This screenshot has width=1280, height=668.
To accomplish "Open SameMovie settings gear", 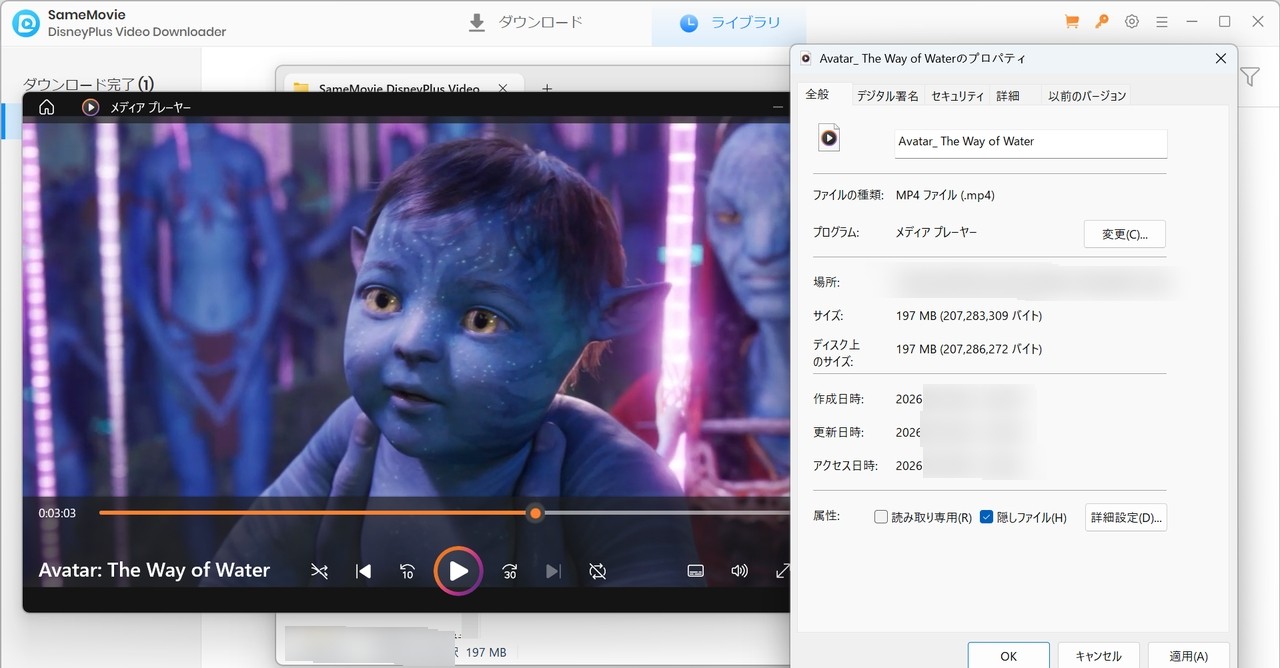I will pos(1131,20).
